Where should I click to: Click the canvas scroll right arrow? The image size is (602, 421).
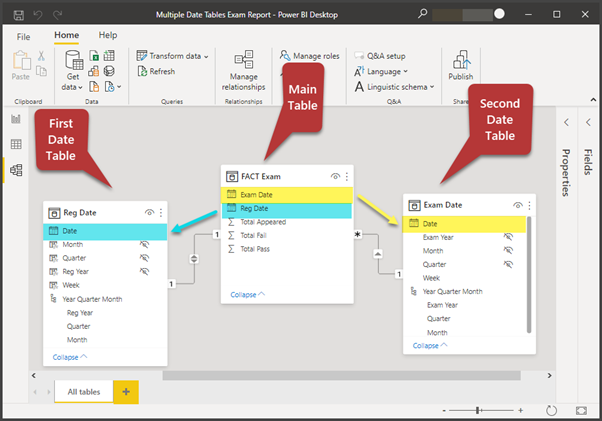coord(549,375)
